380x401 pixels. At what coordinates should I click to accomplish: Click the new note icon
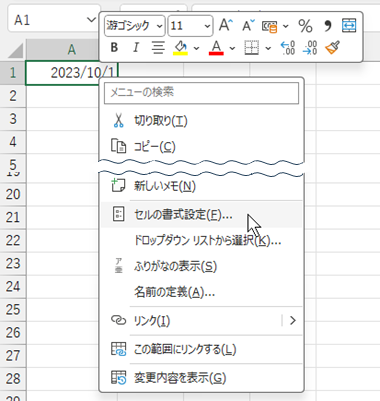(x=118, y=185)
